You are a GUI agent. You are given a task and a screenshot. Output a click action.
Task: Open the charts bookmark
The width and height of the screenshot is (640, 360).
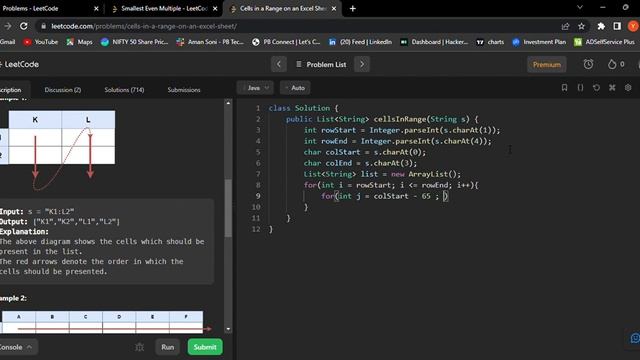point(490,42)
